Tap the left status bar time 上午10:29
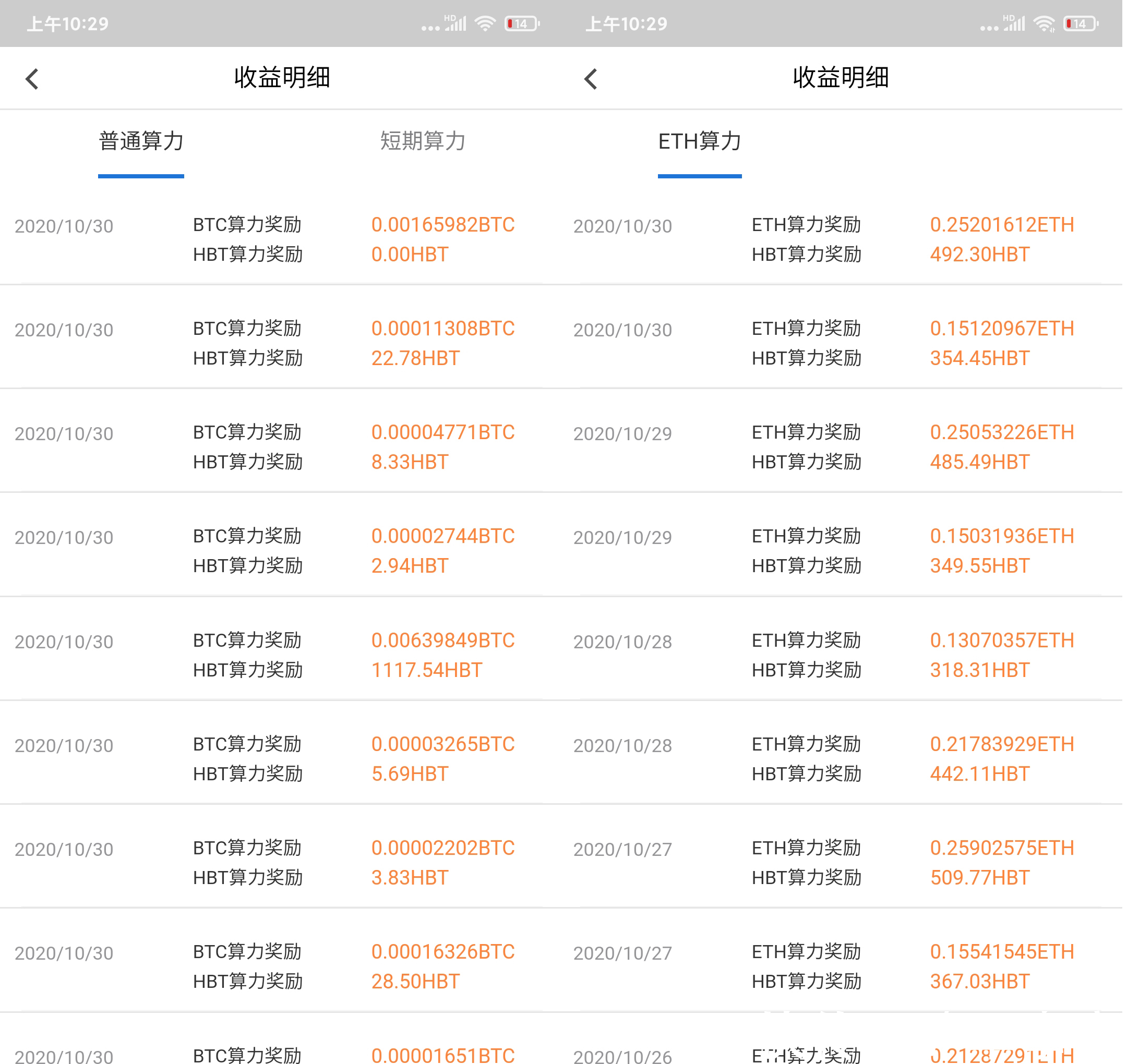The image size is (1127, 1064). pyautogui.click(x=68, y=24)
